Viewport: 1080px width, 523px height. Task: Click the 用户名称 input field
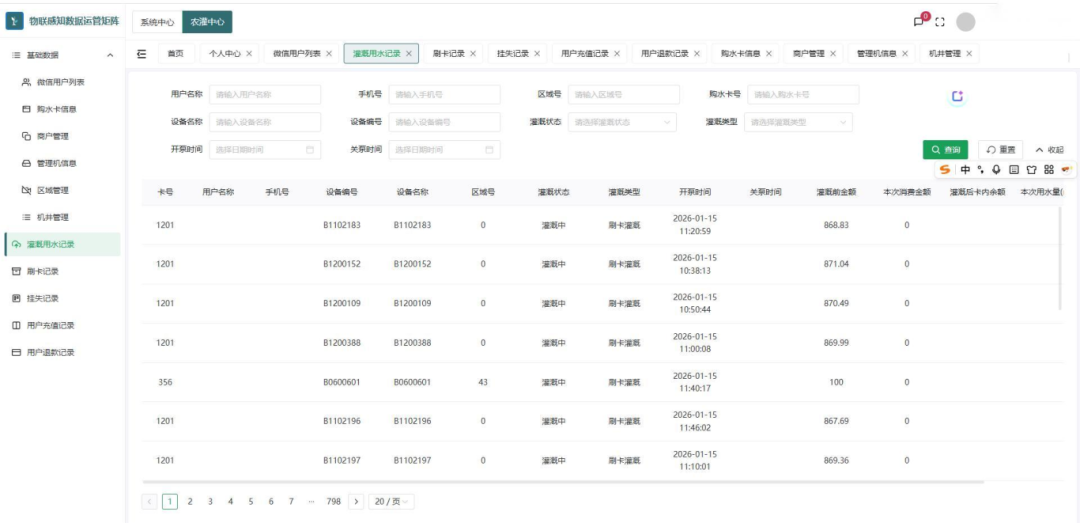[x=265, y=94]
